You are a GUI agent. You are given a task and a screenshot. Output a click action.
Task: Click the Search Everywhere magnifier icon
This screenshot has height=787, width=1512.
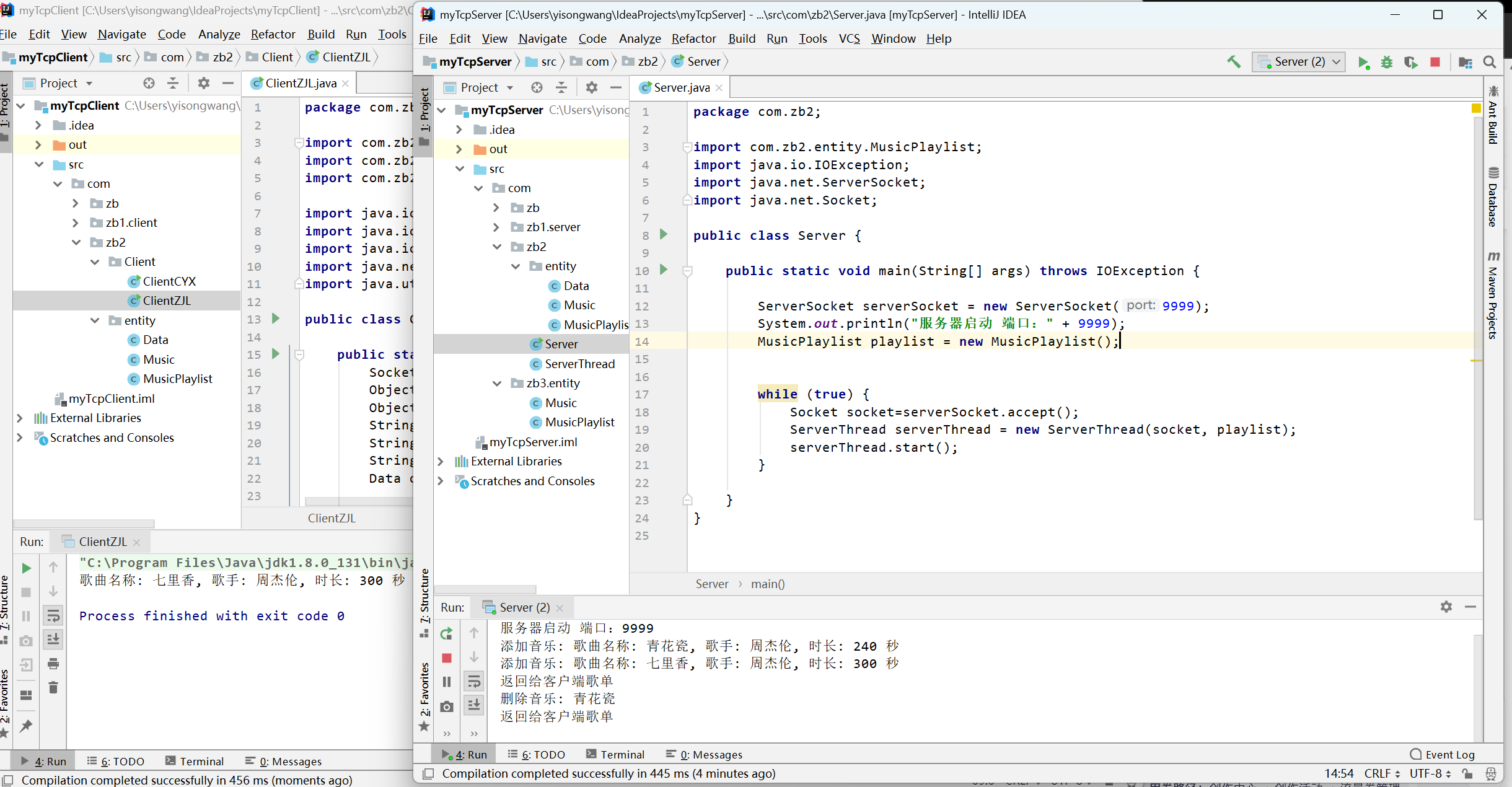(1490, 62)
